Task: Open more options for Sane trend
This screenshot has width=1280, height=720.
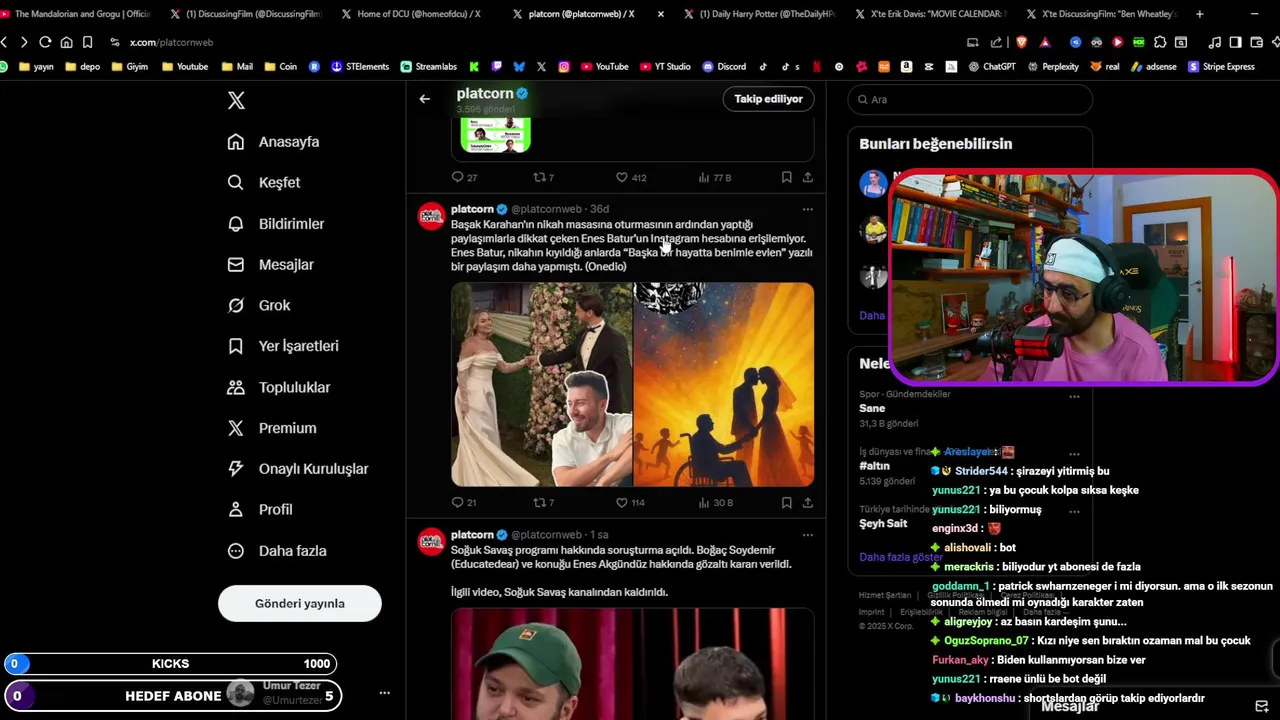Action: click(x=1074, y=396)
